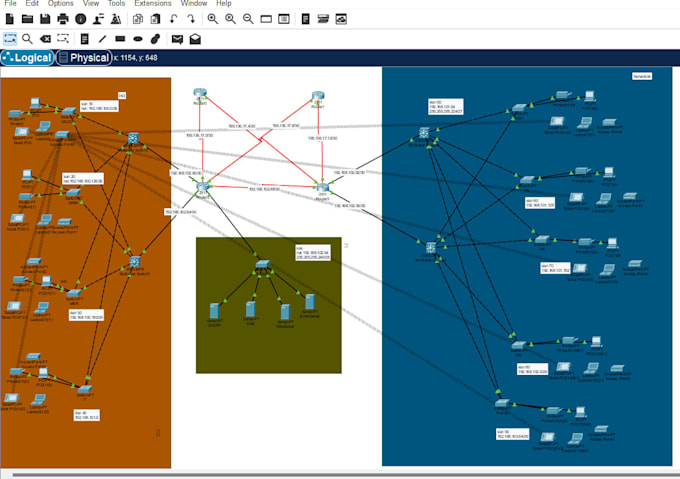The image size is (680, 479).
Task: Click the Zoom Reset magnifier icon
Action: point(230,19)
